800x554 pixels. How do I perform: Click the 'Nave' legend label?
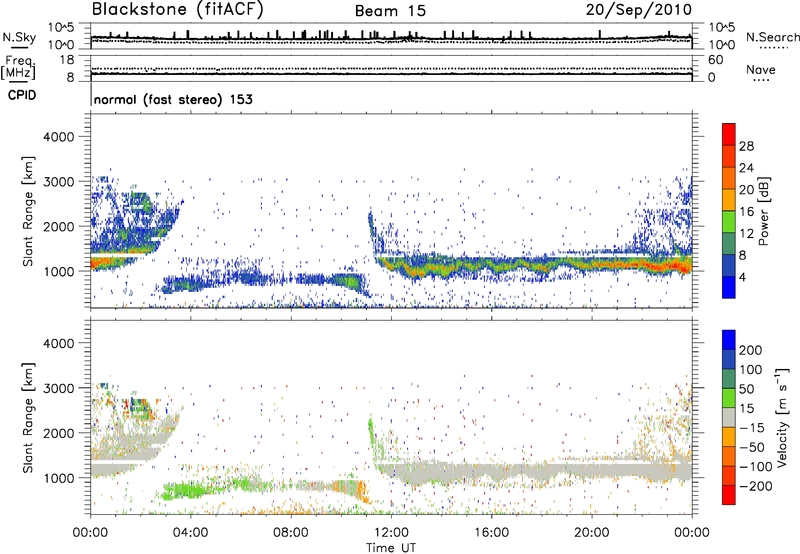[x=761, y=70]
